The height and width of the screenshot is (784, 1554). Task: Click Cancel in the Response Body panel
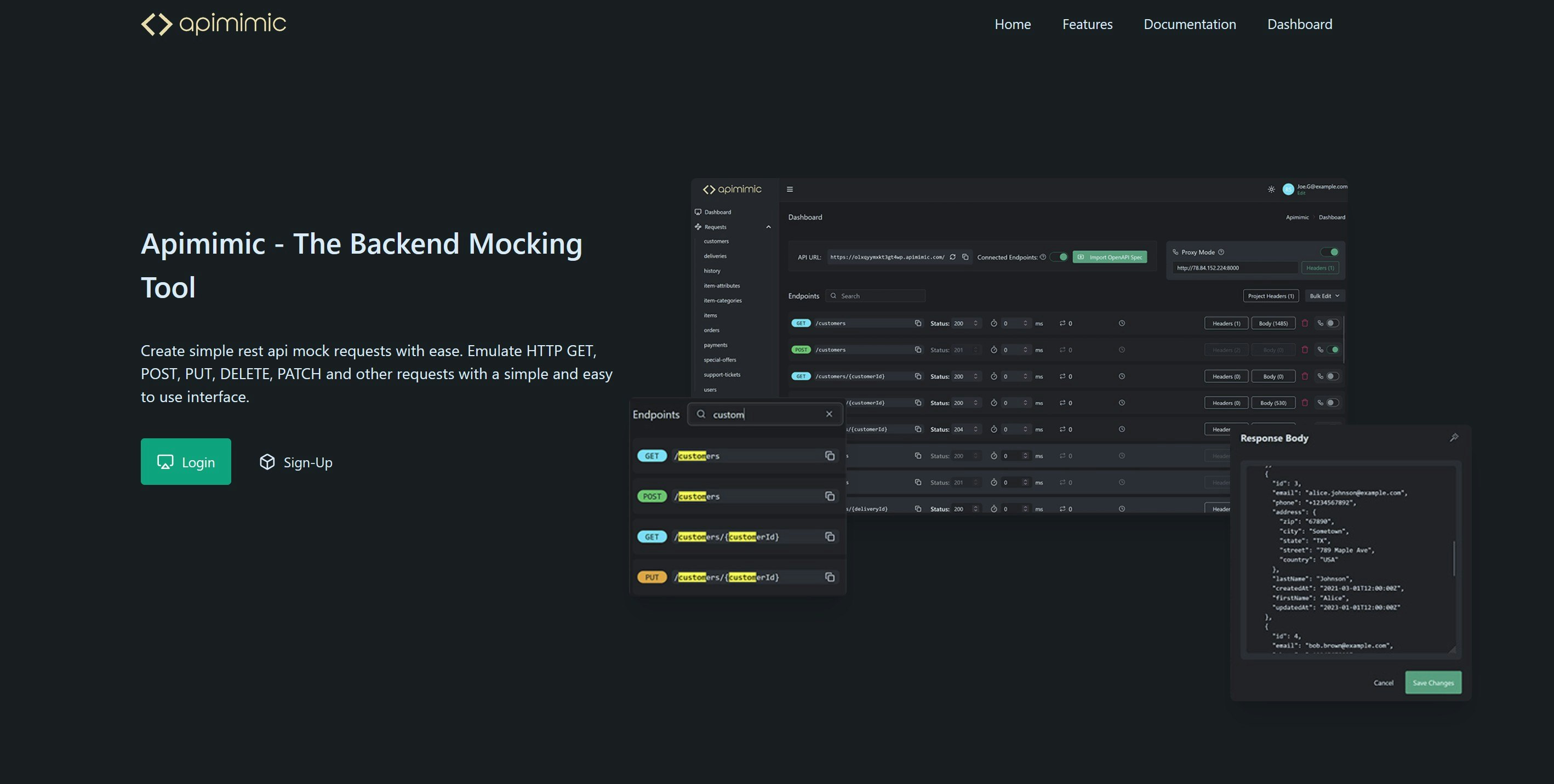1383,683
